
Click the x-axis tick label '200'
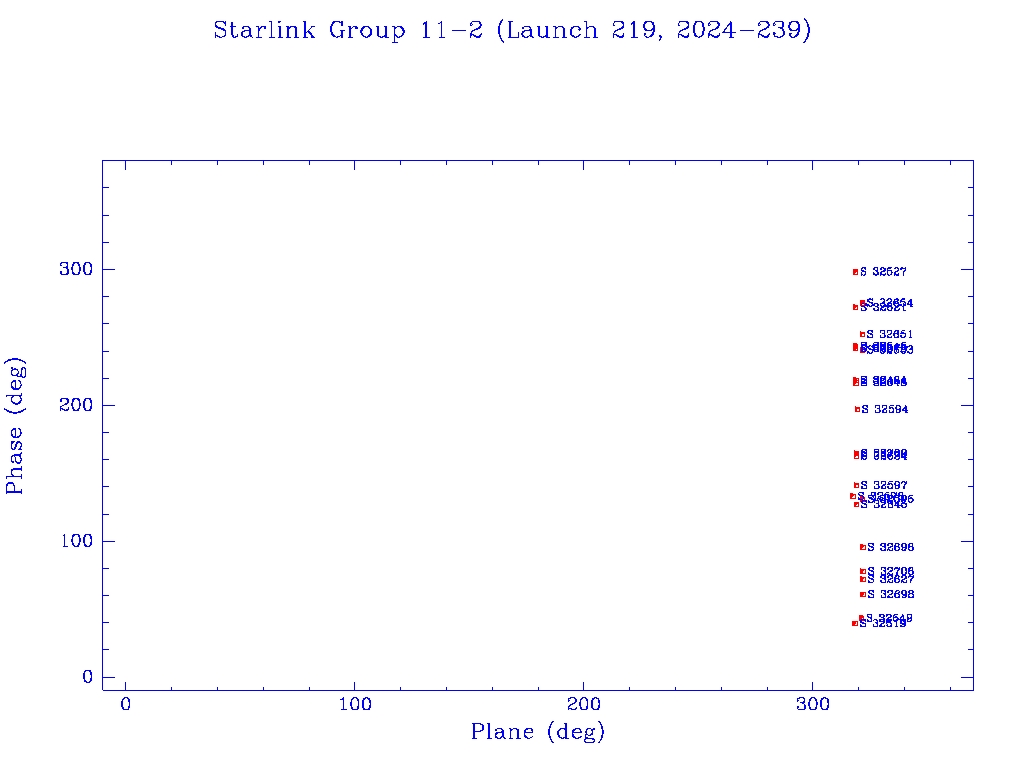click(583, 705)
